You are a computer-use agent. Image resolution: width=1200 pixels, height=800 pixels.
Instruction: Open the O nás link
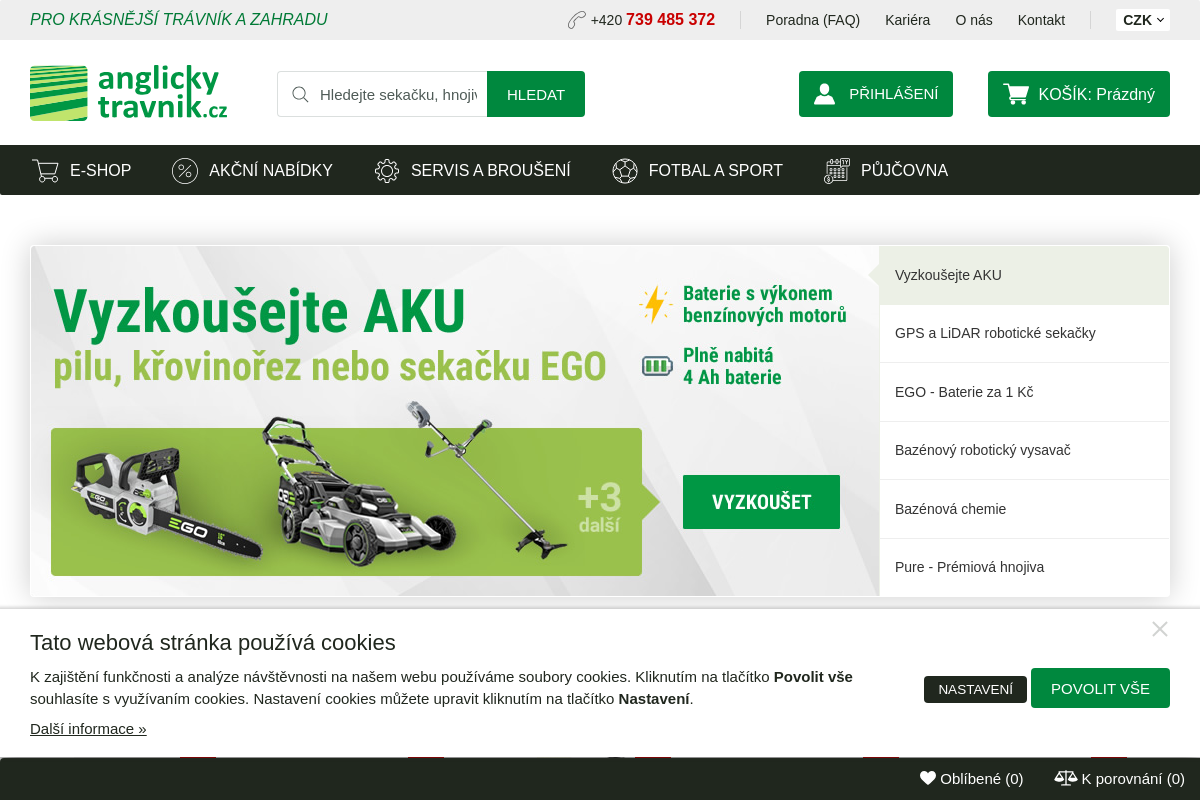pyautogui.click(x=974, y=20)
